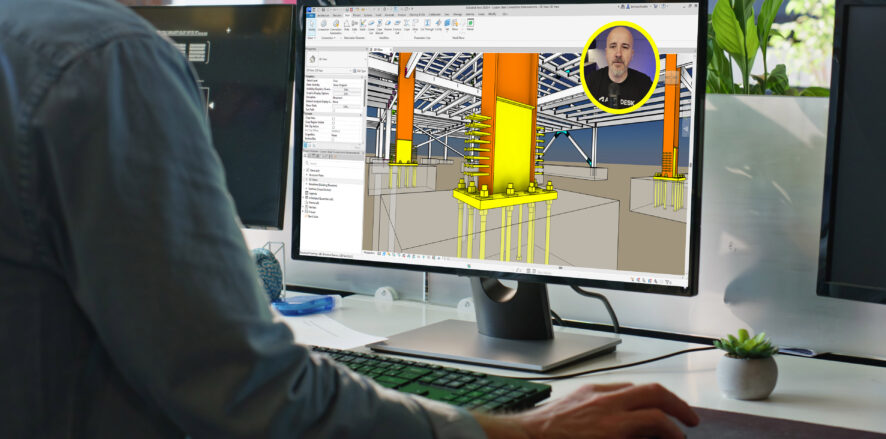Collapse the Graphics section in Properties
The height and width of the screenshot is (439, 886).
[x=362, y=77]
